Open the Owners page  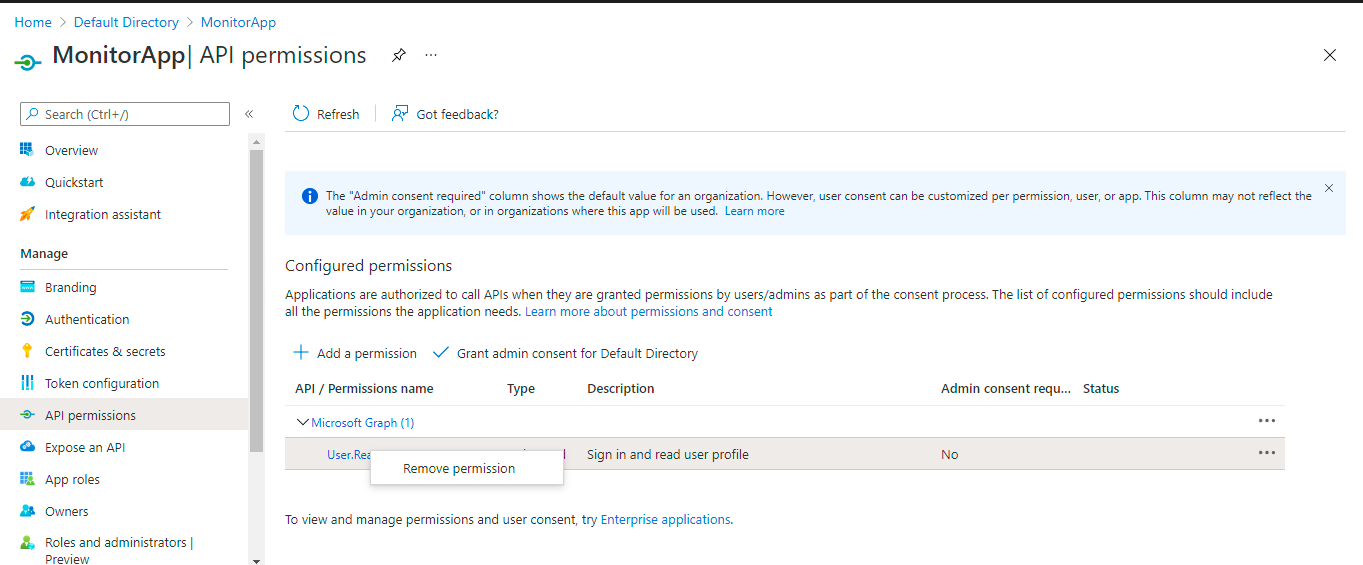(x=67, y=511)
